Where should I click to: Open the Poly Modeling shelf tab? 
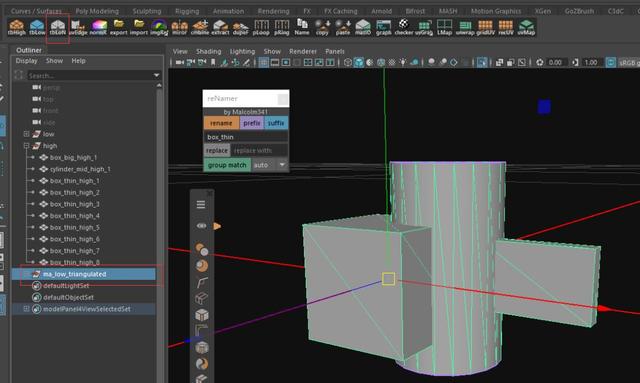coord(97,11)
